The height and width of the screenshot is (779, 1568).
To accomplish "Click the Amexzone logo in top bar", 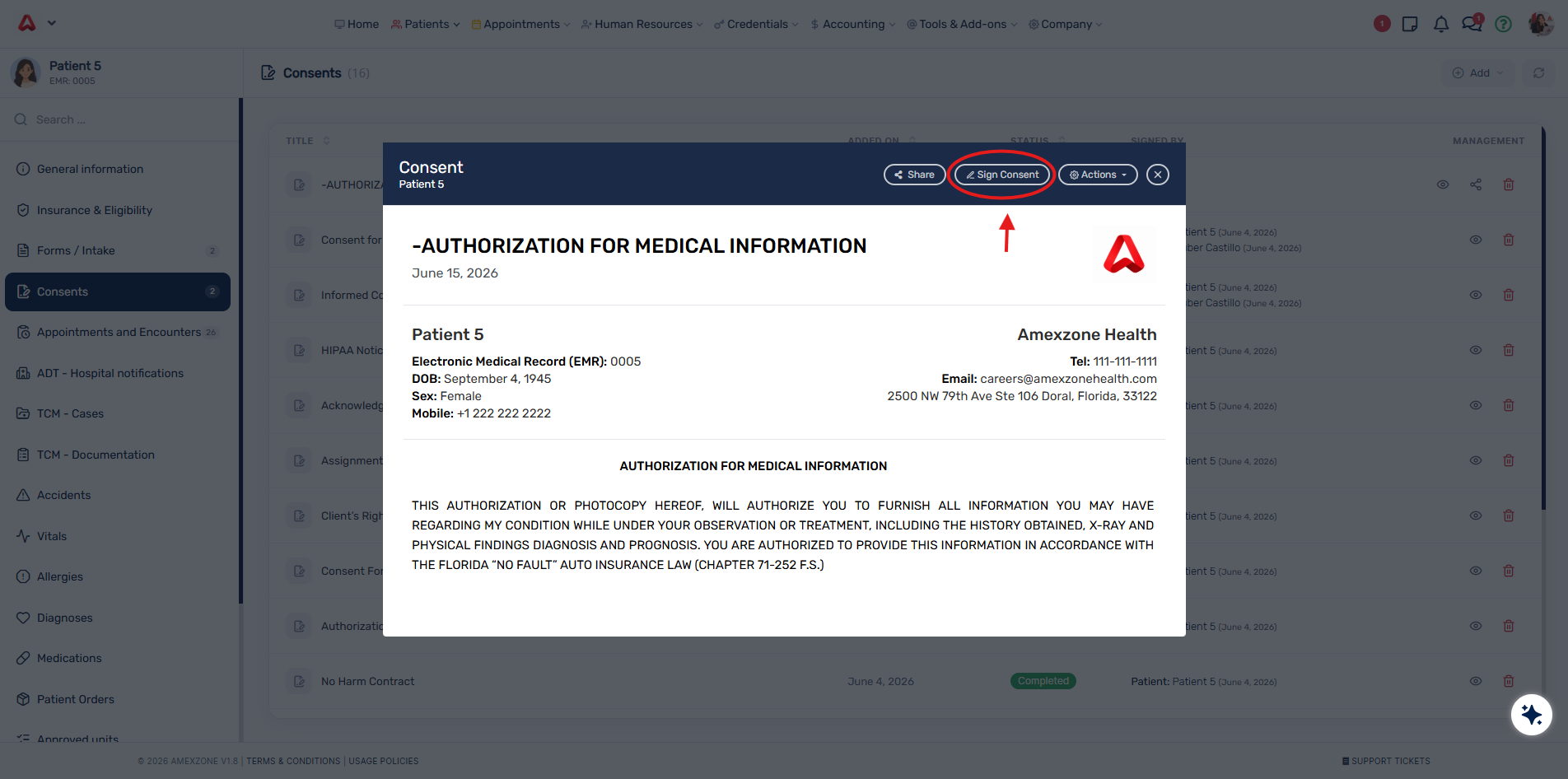I will 27,23.
